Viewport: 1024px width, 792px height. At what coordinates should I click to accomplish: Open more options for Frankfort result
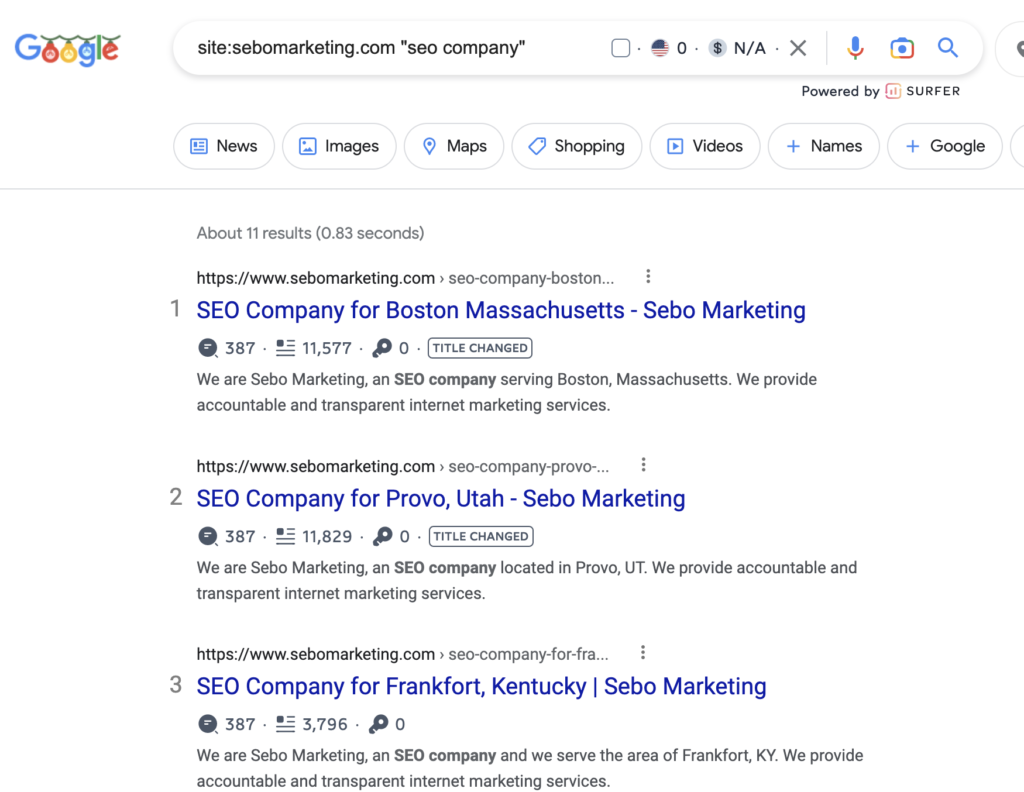pos(643,653)
